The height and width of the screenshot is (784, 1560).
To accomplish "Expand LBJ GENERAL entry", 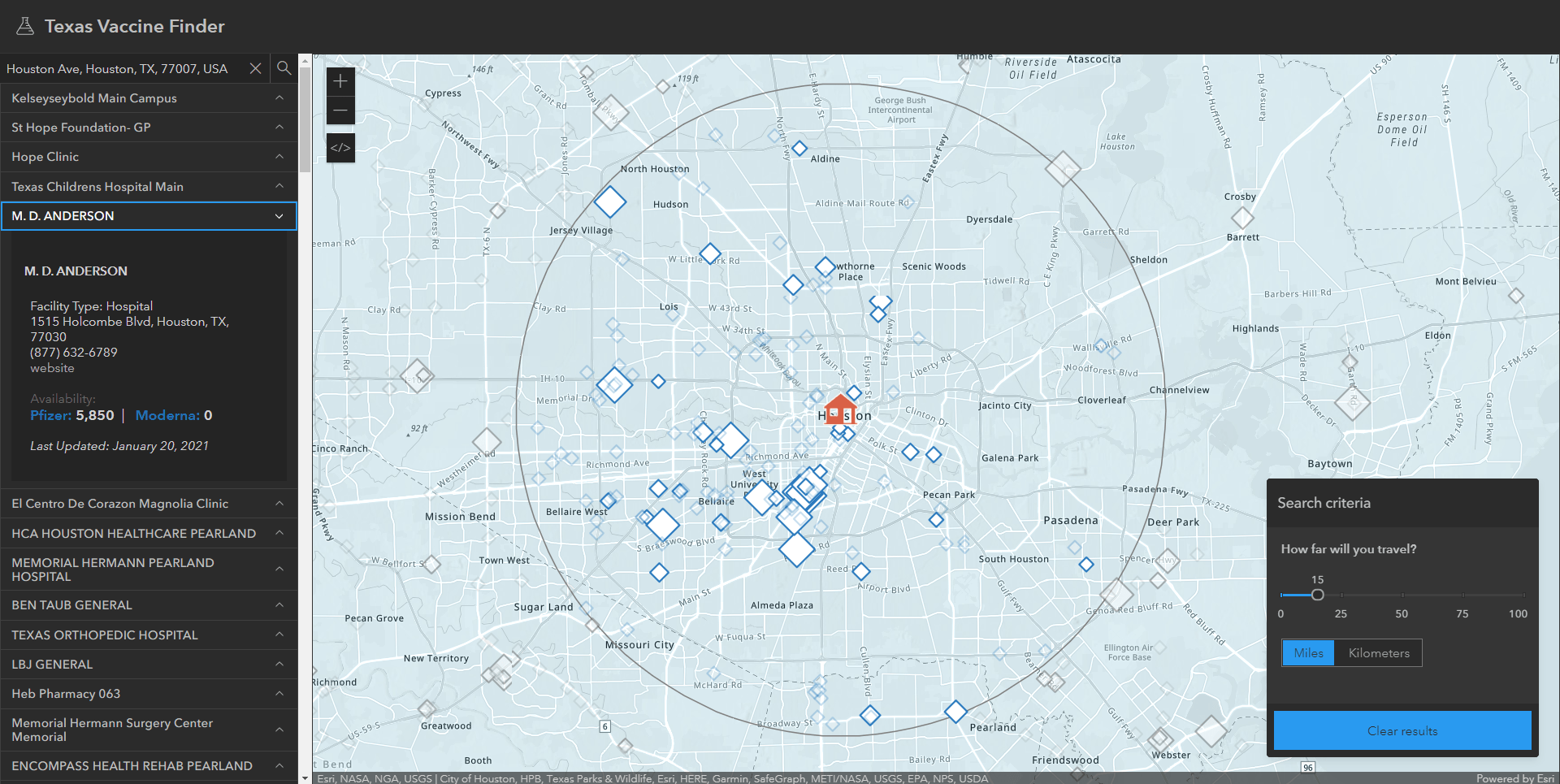I will (149, 665).
